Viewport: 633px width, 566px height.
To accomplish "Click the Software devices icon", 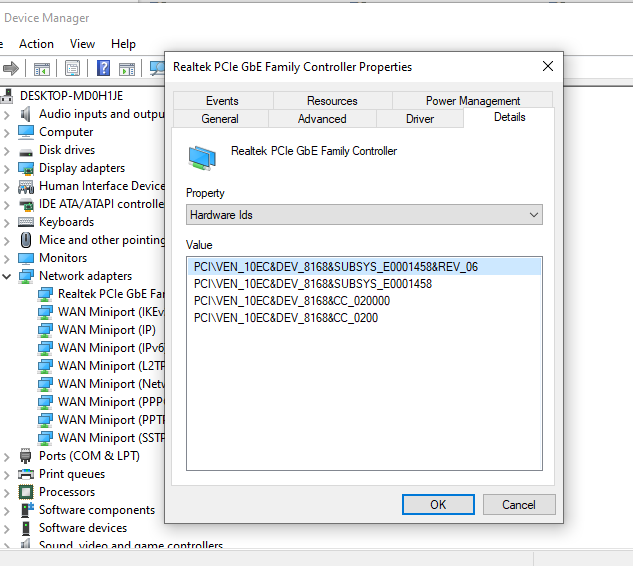I will [26, 528].
